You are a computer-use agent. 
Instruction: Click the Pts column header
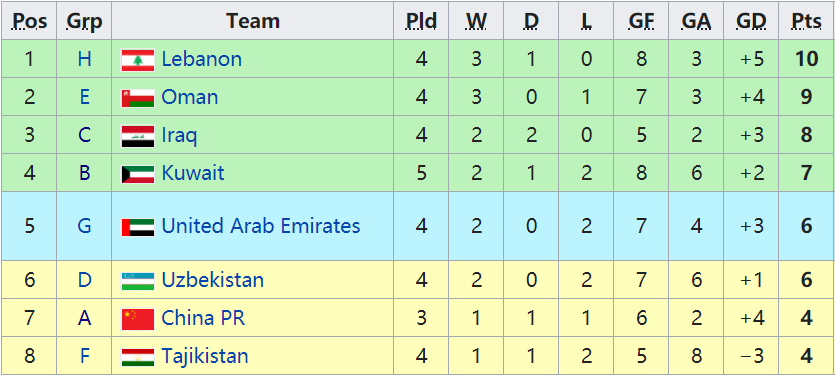tap(806, 21)
